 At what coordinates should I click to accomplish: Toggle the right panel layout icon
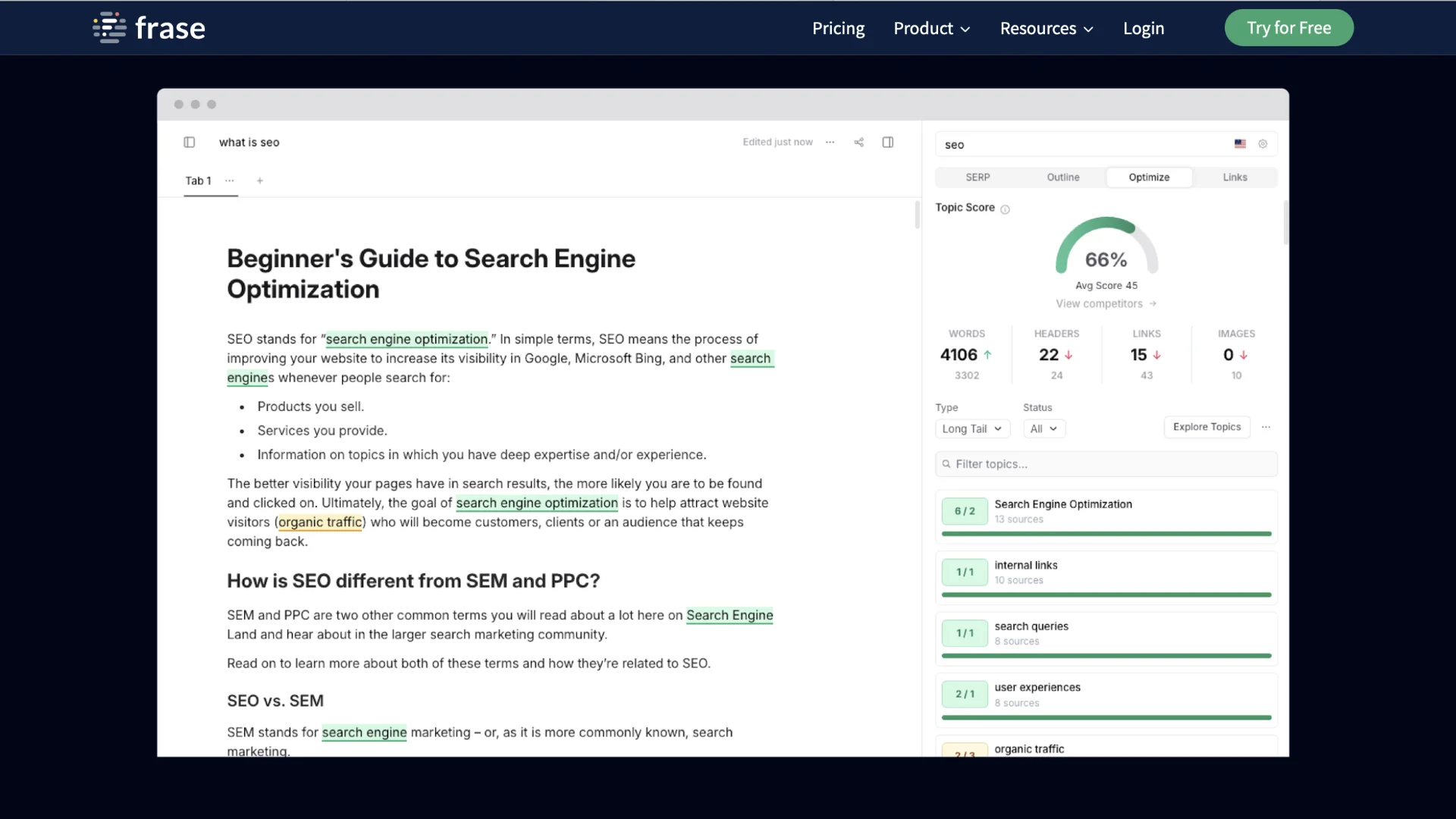pyautogui.click(x=888, y=142)
